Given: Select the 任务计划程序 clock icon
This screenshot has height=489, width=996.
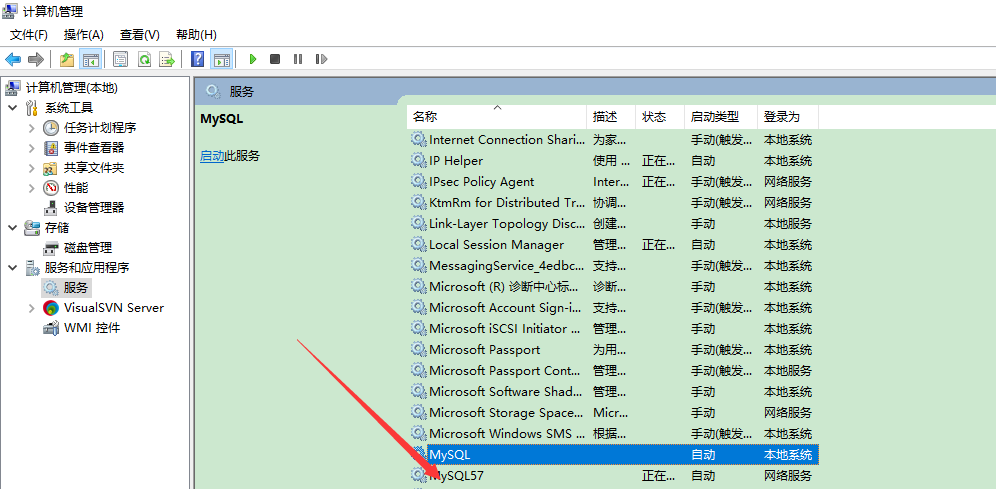Looking at the screenshot, I should pyautogui.click(x=51, y=128).
